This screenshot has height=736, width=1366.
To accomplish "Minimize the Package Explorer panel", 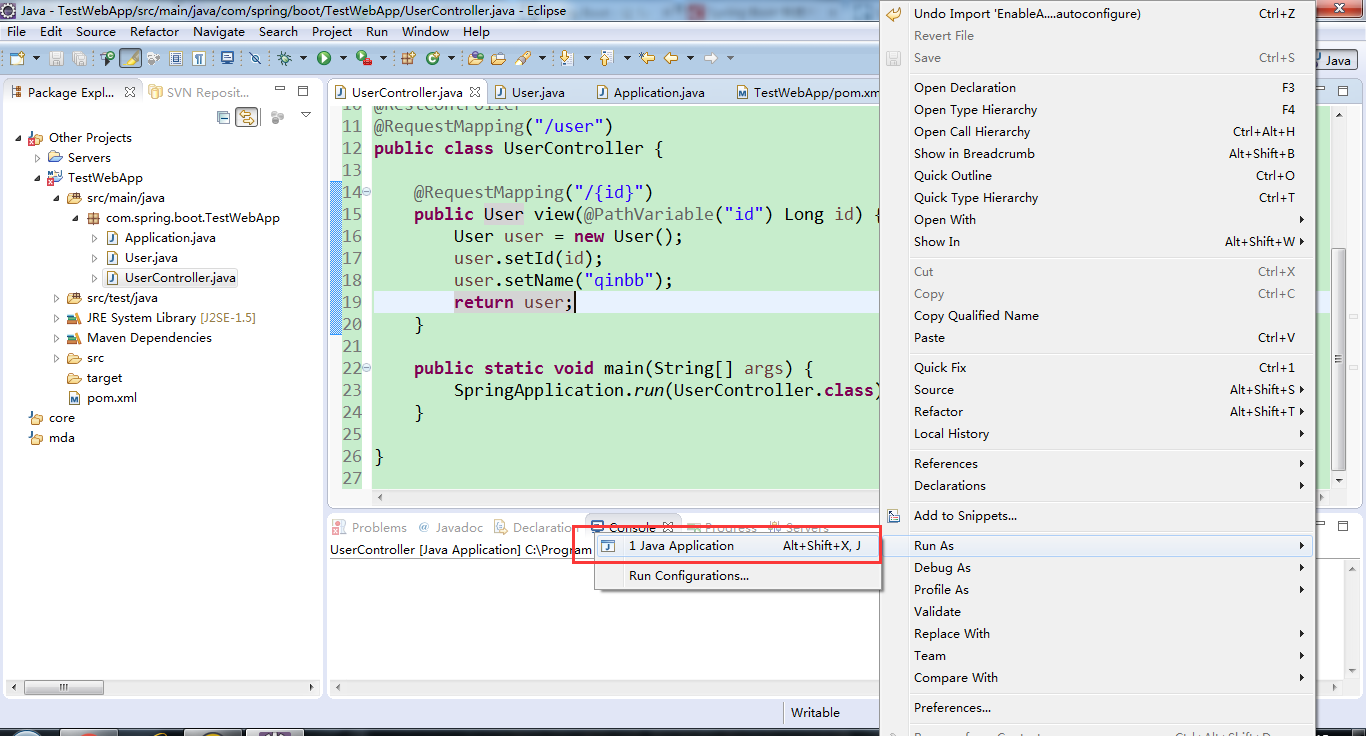I will point(280,88).
